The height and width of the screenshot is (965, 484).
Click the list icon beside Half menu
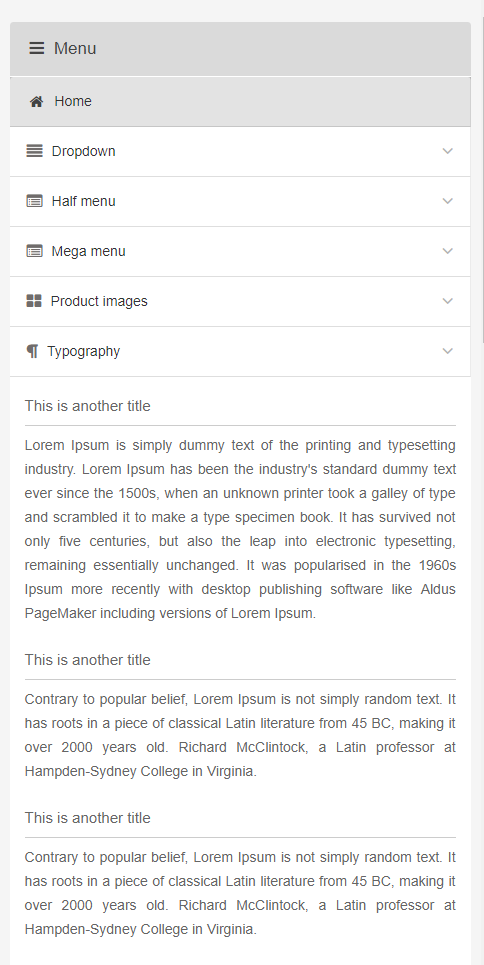(x=34, y=201)
